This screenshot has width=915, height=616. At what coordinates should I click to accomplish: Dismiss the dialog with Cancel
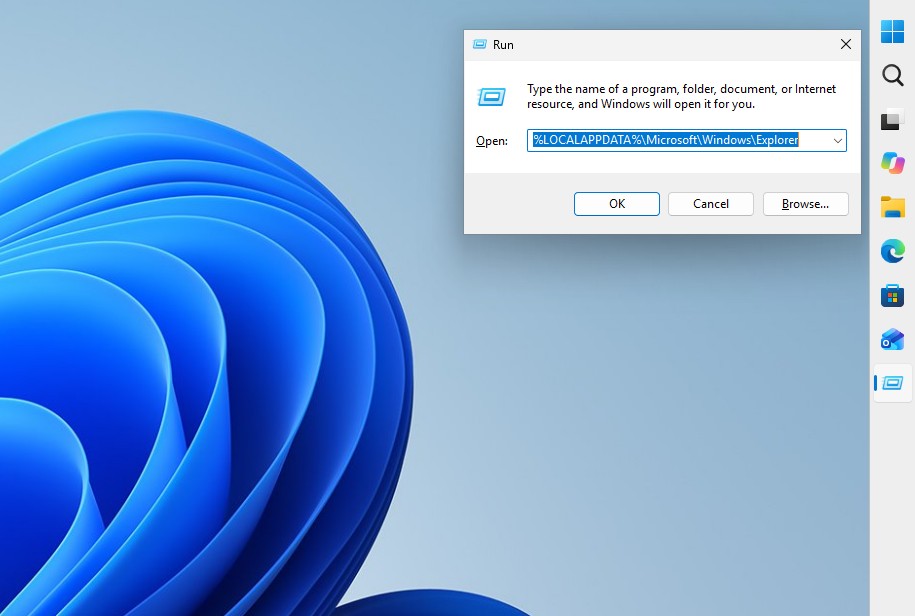711,204
